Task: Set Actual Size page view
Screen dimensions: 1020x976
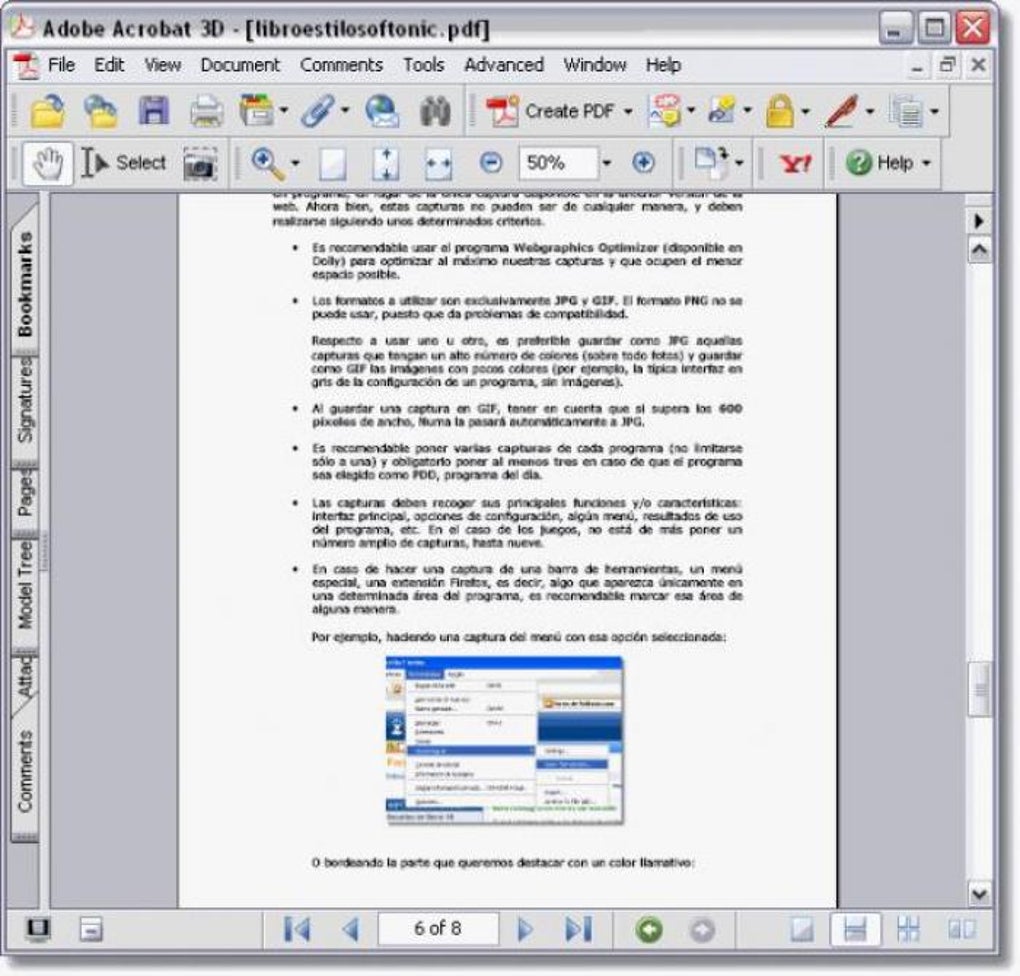Action: pyautogui.click(x=332, y=163)
